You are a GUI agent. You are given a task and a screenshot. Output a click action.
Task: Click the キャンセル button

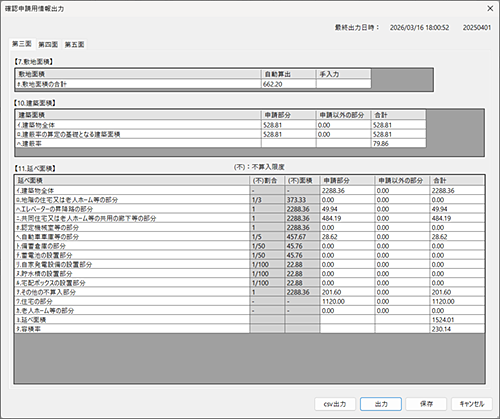472,404
